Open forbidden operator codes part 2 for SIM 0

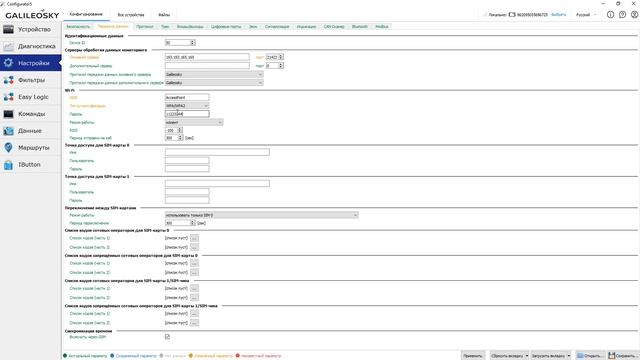194,272
